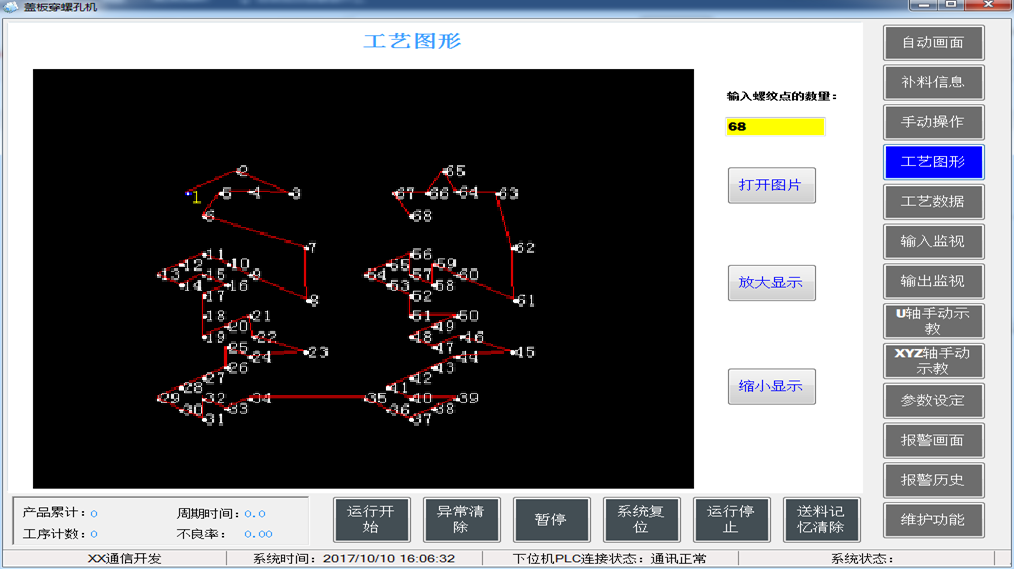Show the 输出监视 screen
The height and width of the screenshot is (569, 1014).
click(x=933, y=281)
